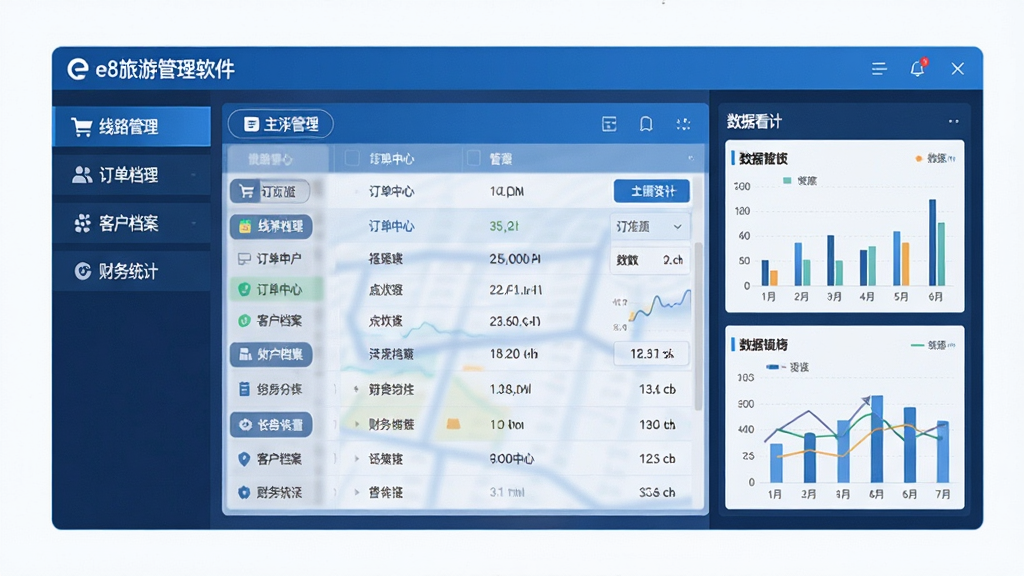1024x576 pixels.
Task: Expand the row showing 125 cb
Action: click(357, 459)
